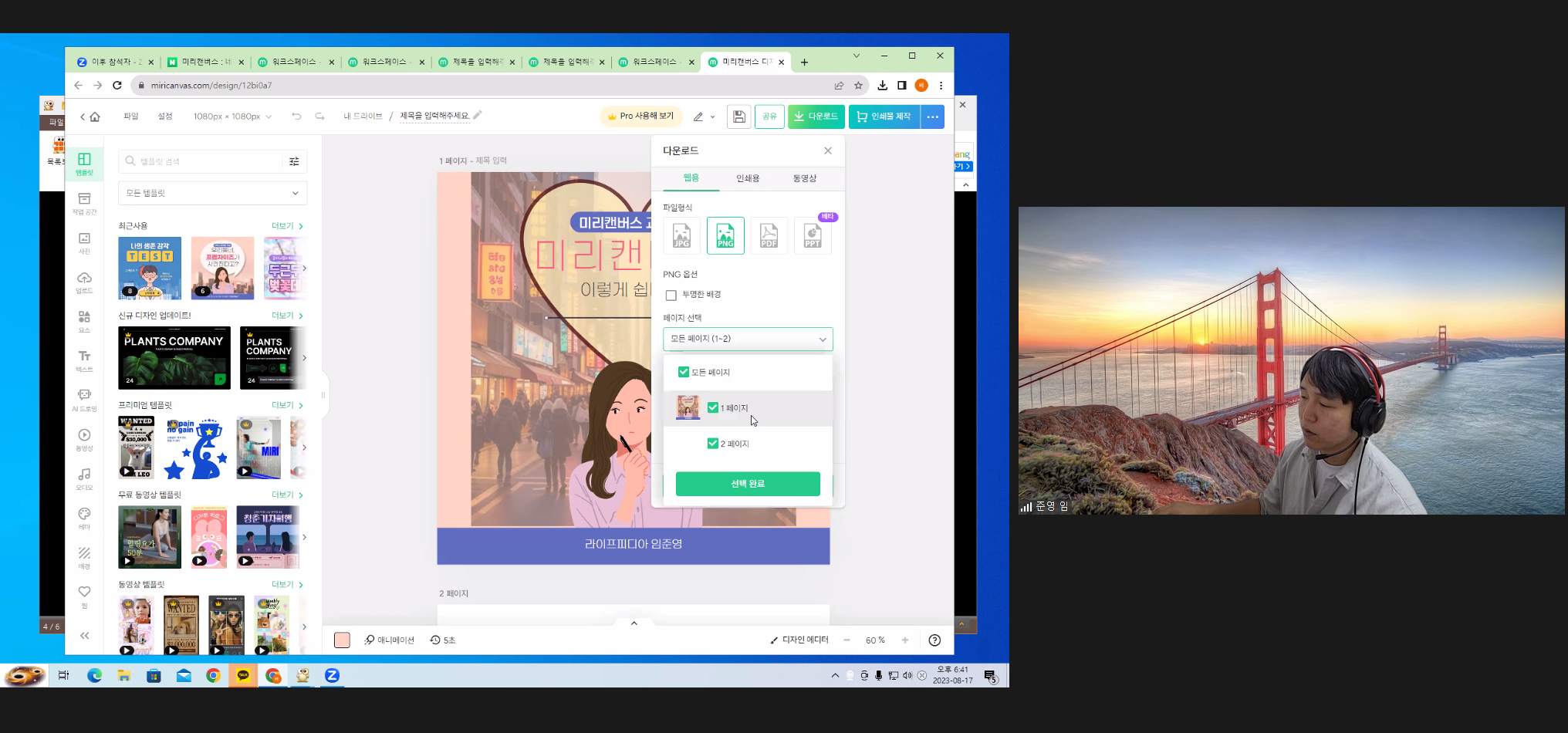
Task: Open the 모든 템플릿 category dropdown
Action: pyautogui.click(x=213, y=193)
